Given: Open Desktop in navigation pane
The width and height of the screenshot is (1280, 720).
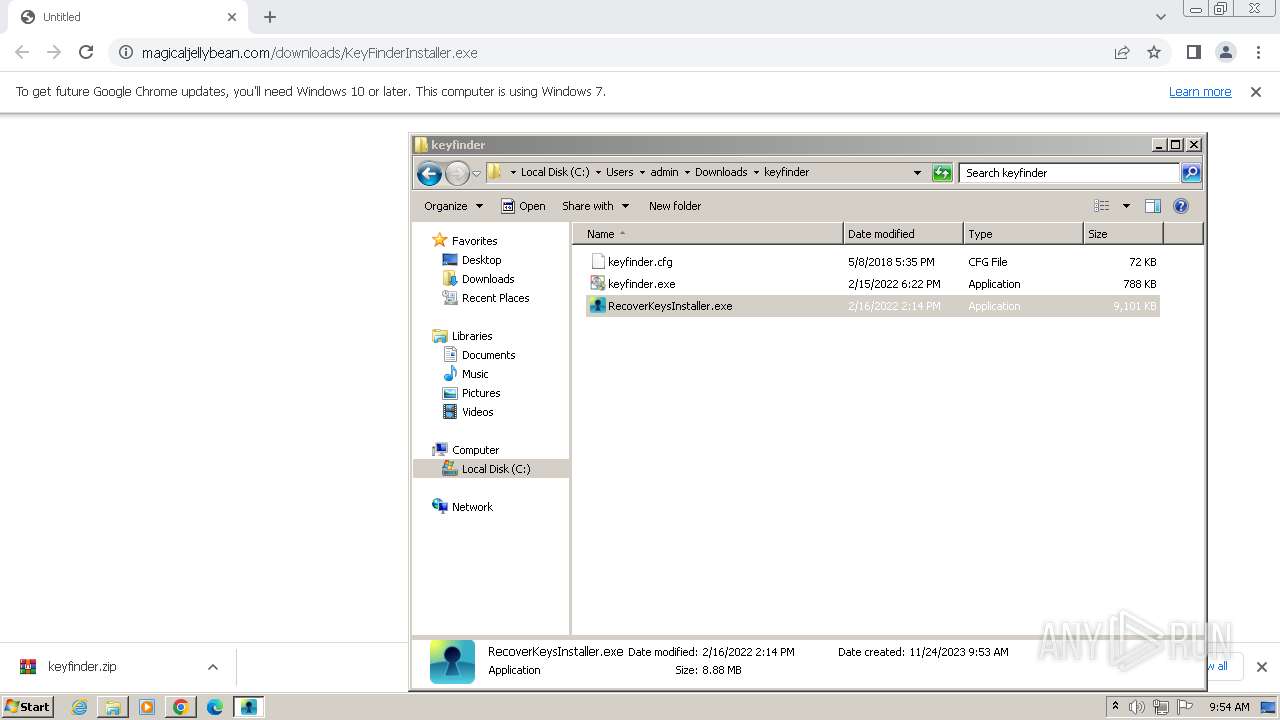Looking at the screenshot, I should (481, 260).
